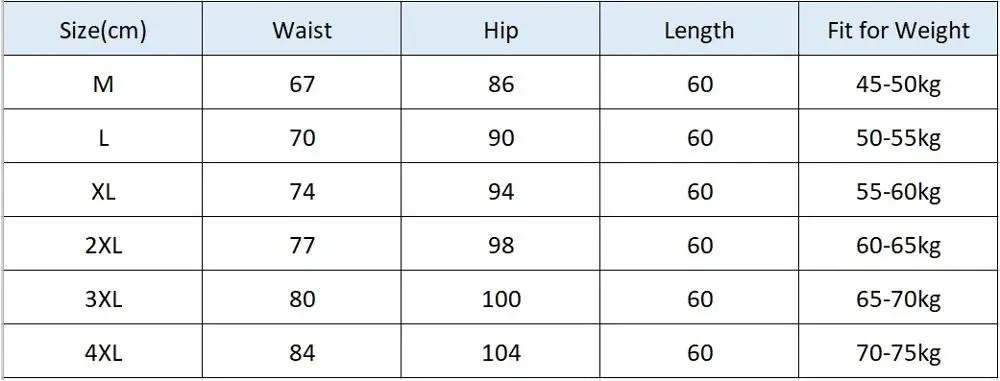The width and height of the screenshot is (1000, 381).
Task: Select the M size cell
Action: pos(103,83)
